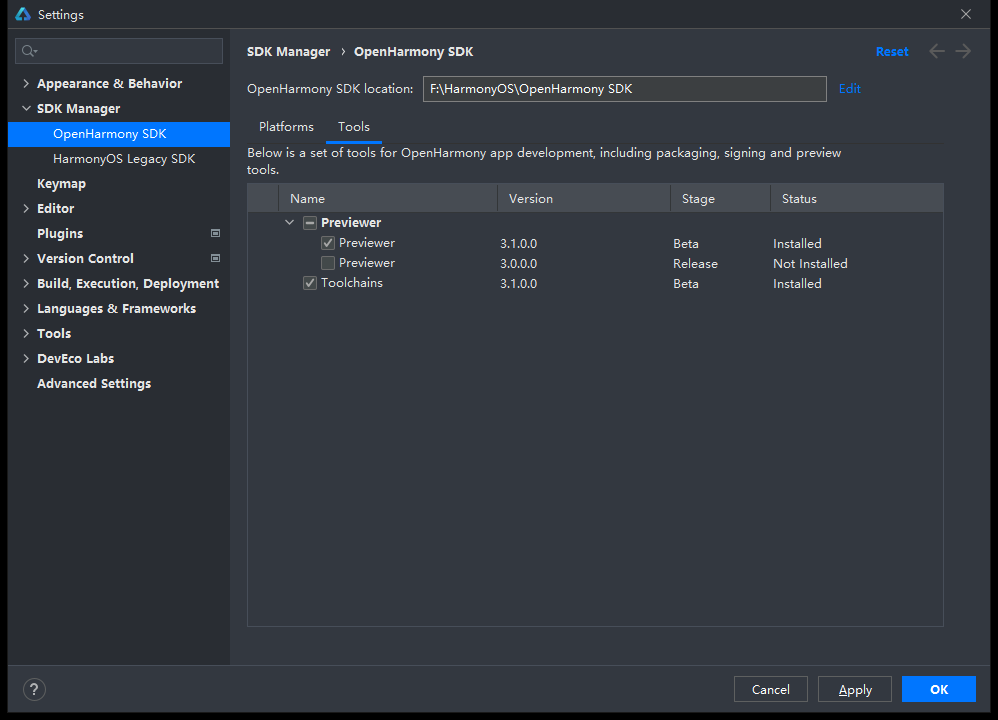Screen dimensions: 998x720
Task: Close the Settings dialog
Action: [x=966, y=14]
